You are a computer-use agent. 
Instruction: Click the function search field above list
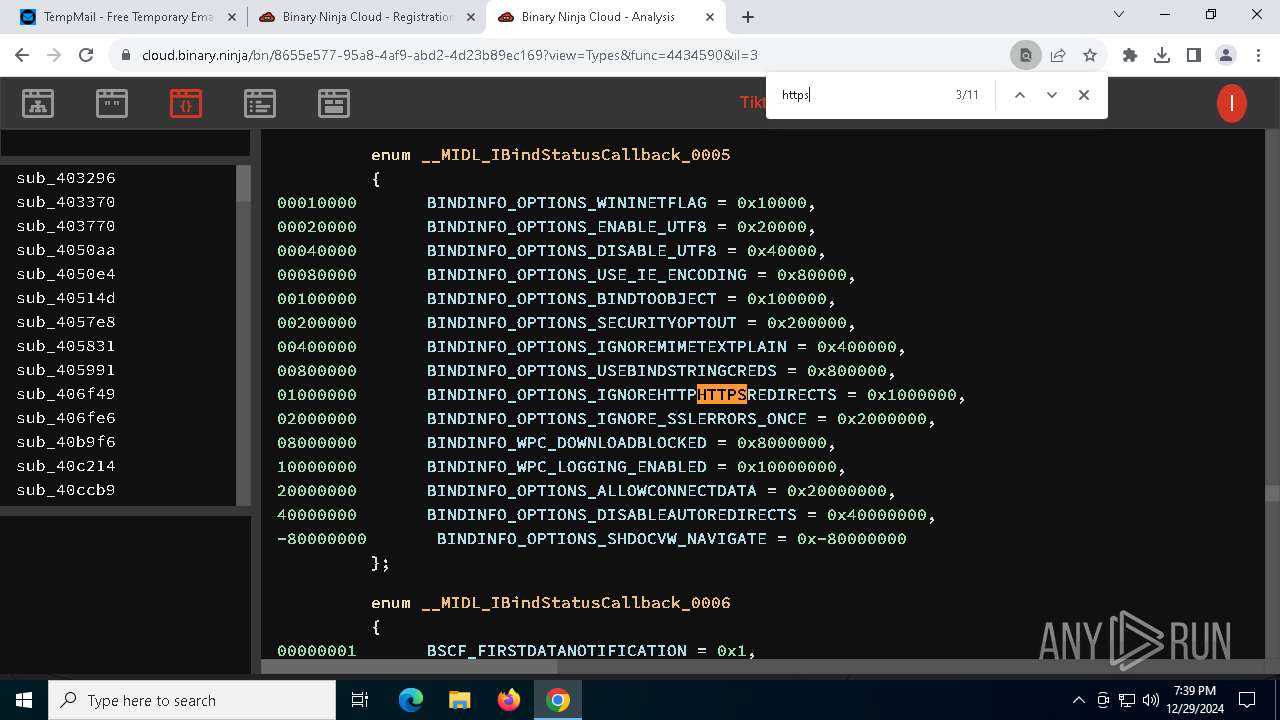click(125, 143)
